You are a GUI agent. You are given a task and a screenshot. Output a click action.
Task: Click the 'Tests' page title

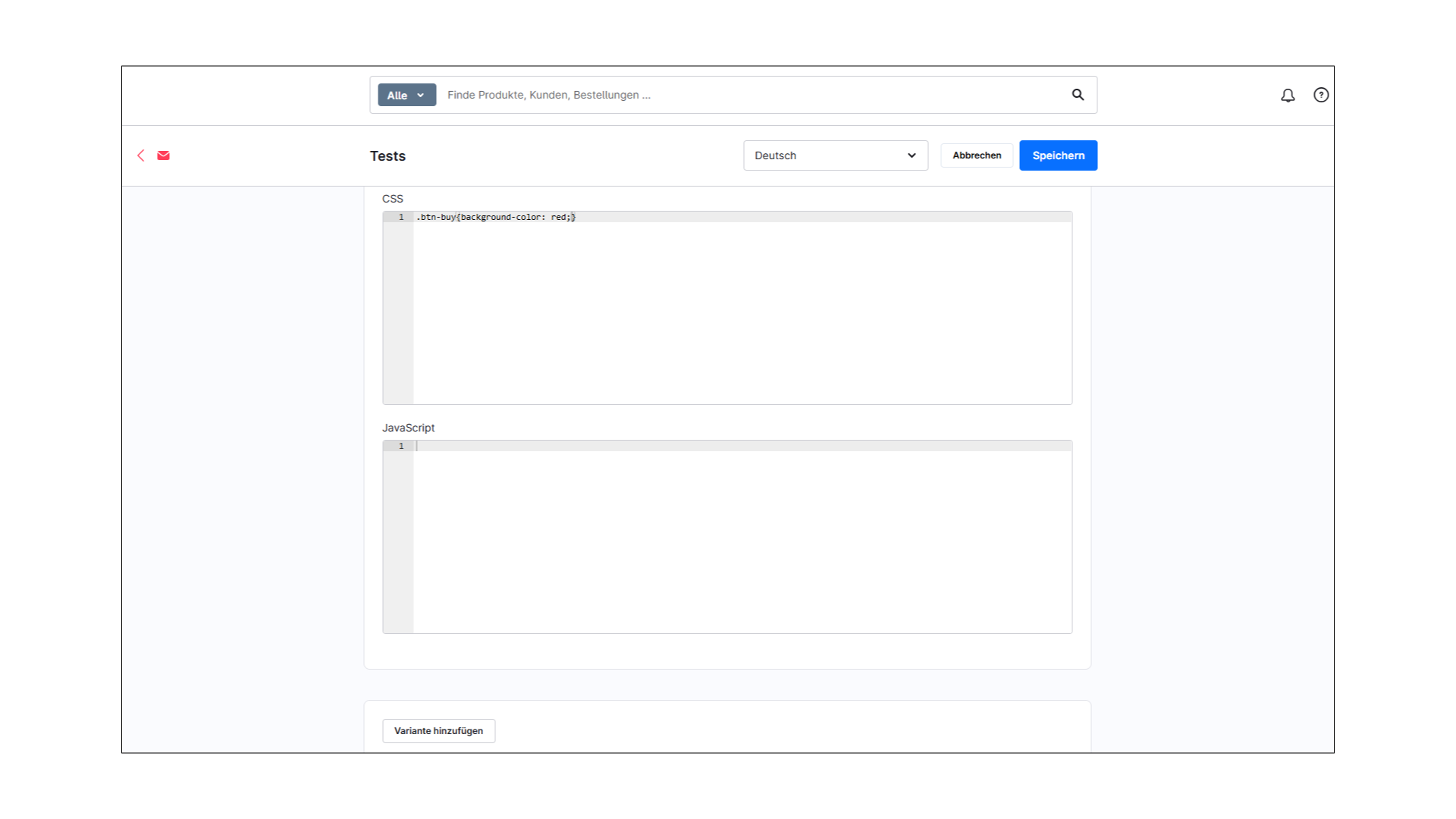coord(388,155)
